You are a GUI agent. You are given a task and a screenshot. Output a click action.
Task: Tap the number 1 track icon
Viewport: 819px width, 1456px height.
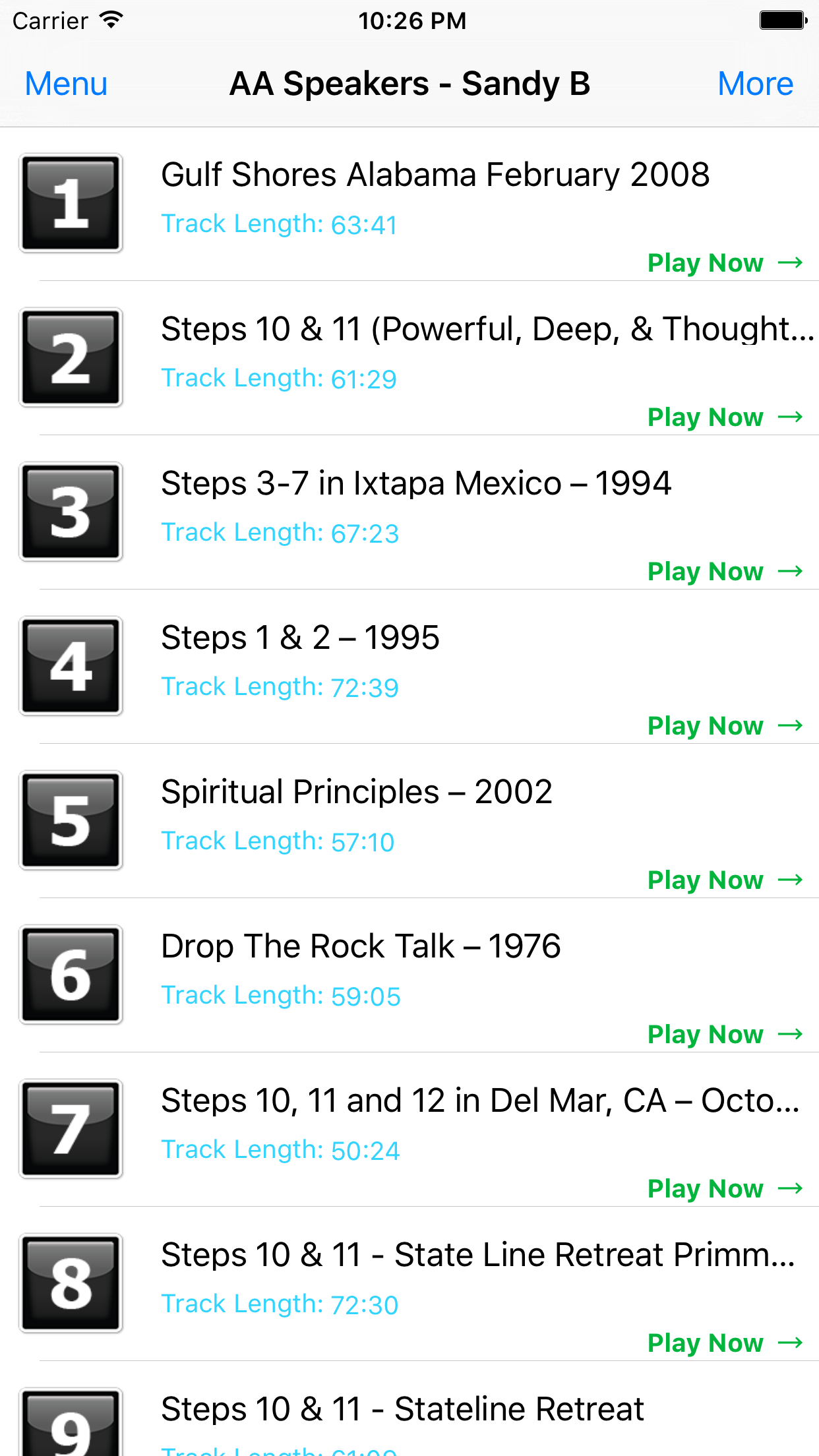(71, 203)
